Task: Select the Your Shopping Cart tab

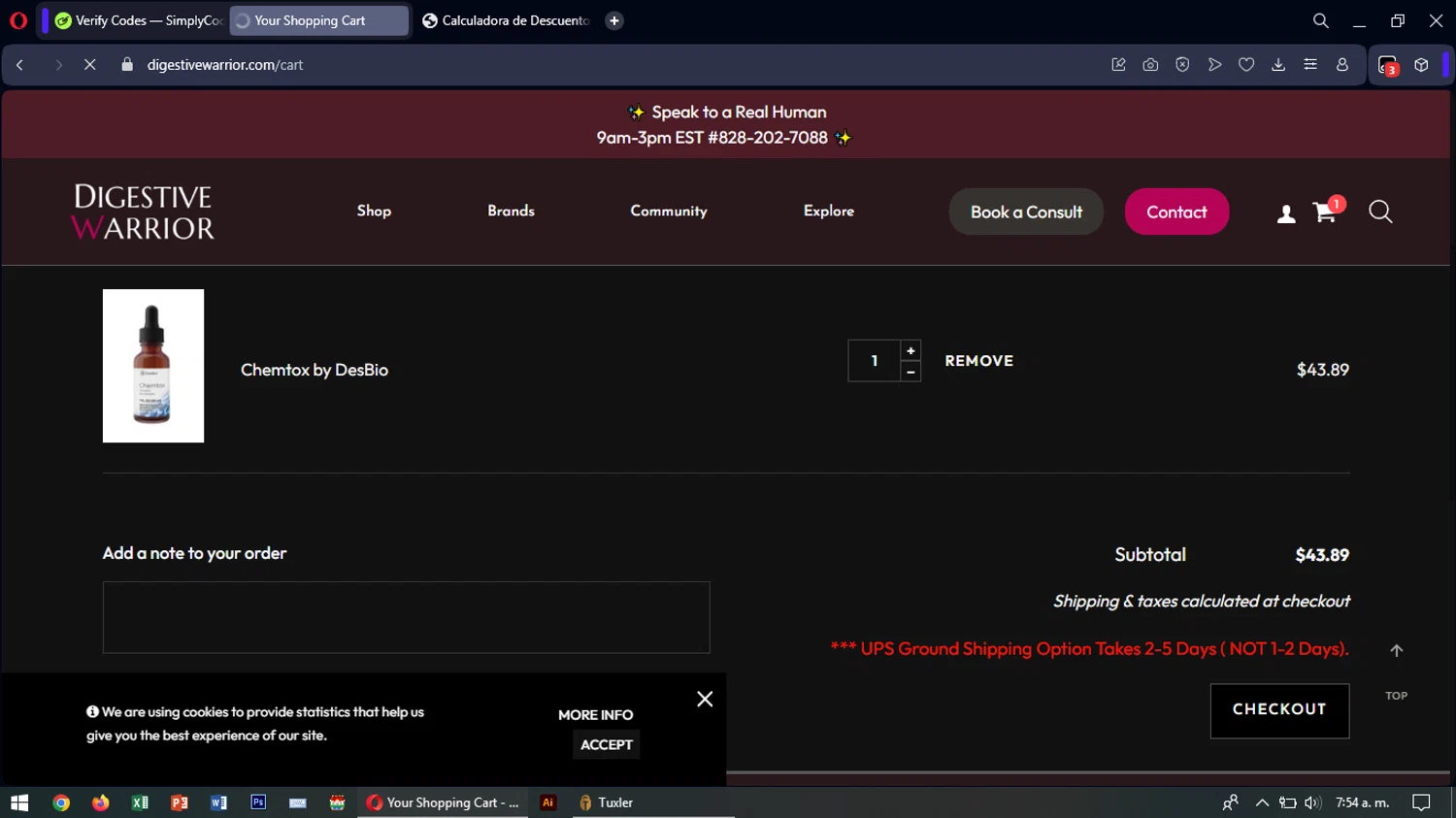Action: coord(319,20)
